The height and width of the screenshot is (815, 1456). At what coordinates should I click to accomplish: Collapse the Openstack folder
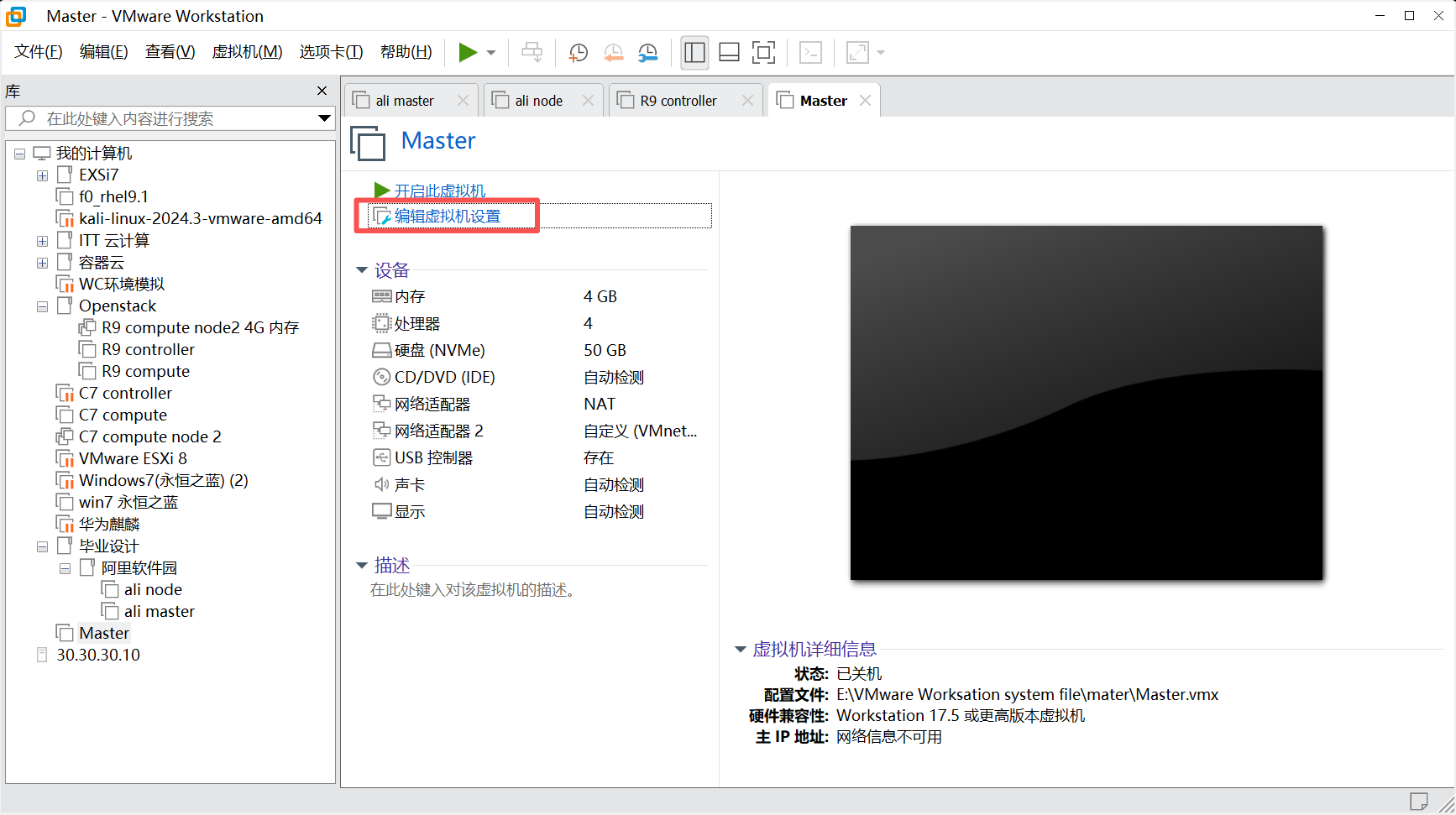pos(42,306)
